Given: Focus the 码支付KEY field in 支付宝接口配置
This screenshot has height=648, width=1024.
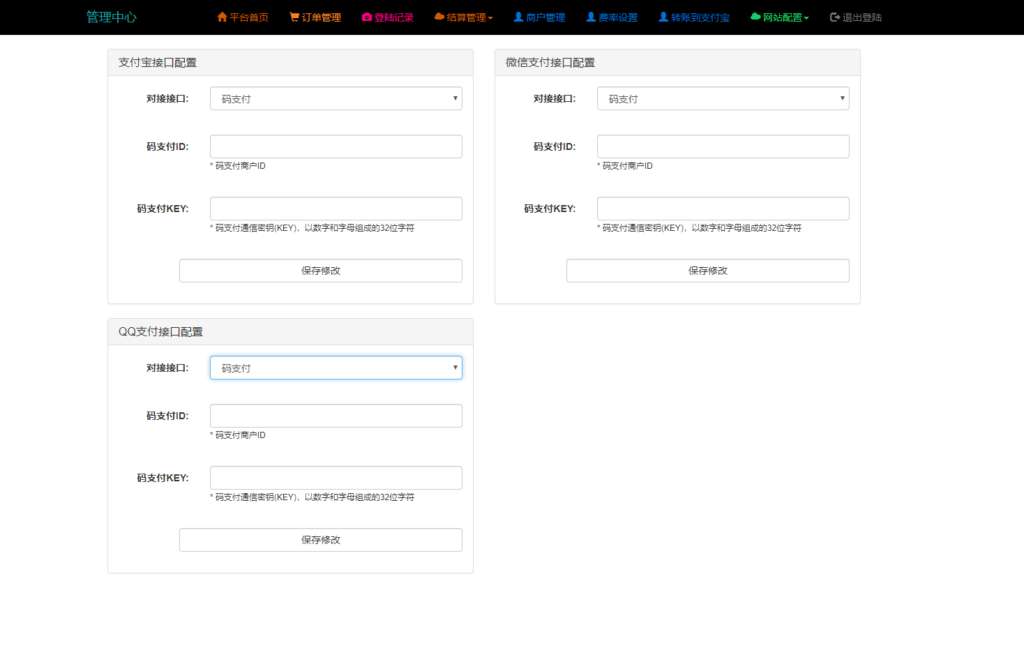Looking at the screenshot, I should coord(336,208).
